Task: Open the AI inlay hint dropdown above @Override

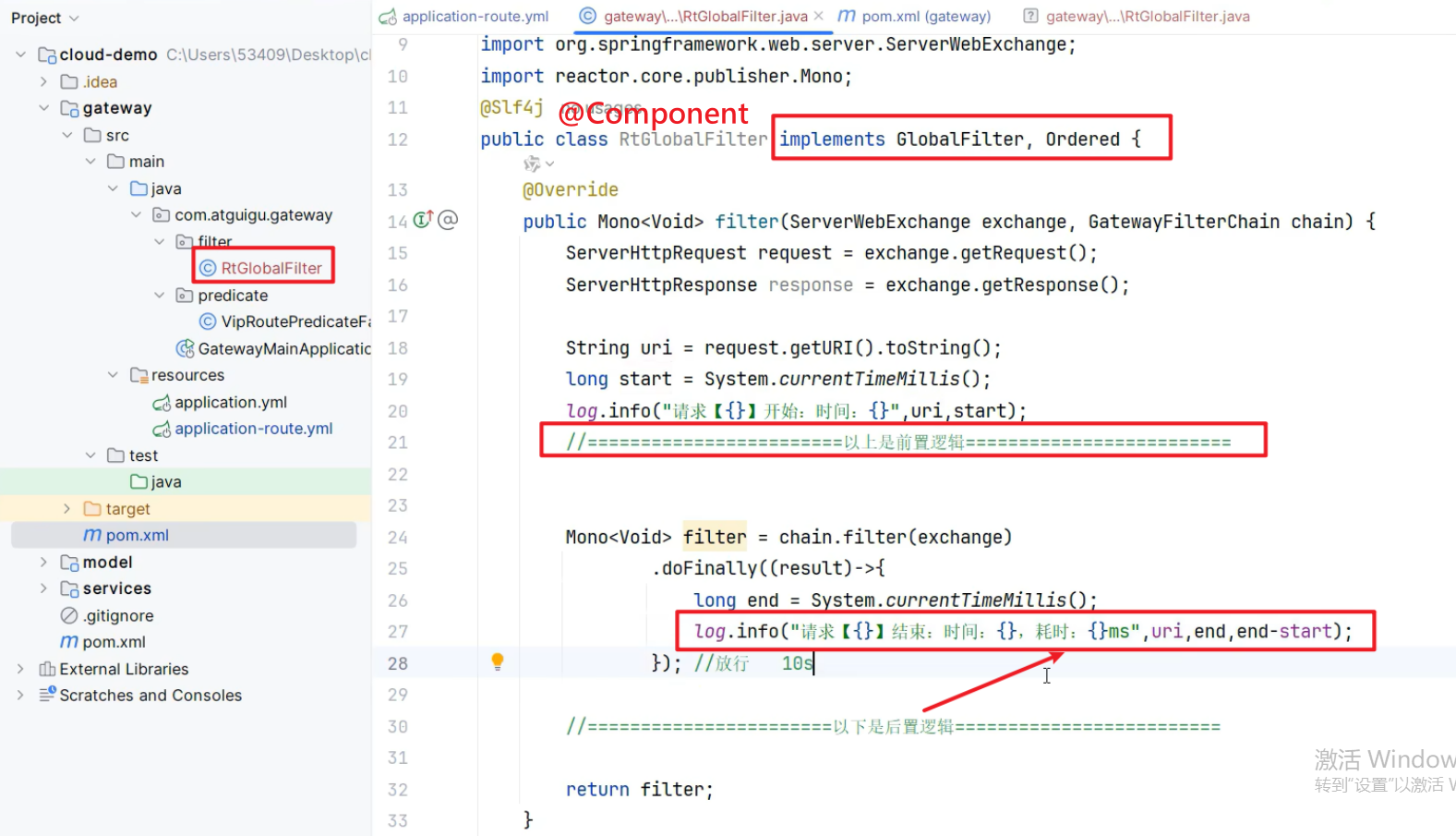Action: point(539,164)
